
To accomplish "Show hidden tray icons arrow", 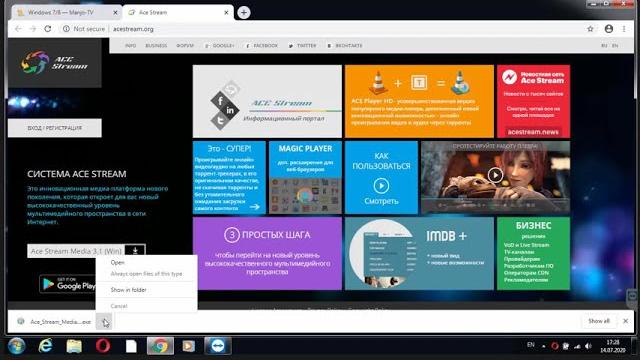I will point(544,346).
